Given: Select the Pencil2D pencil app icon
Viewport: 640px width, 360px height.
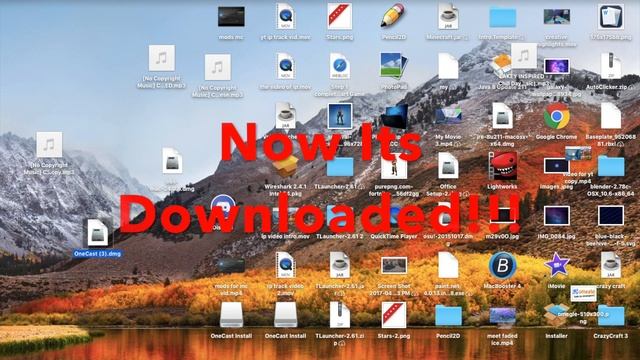Looking at the screenshot, I should coord(393,16).
